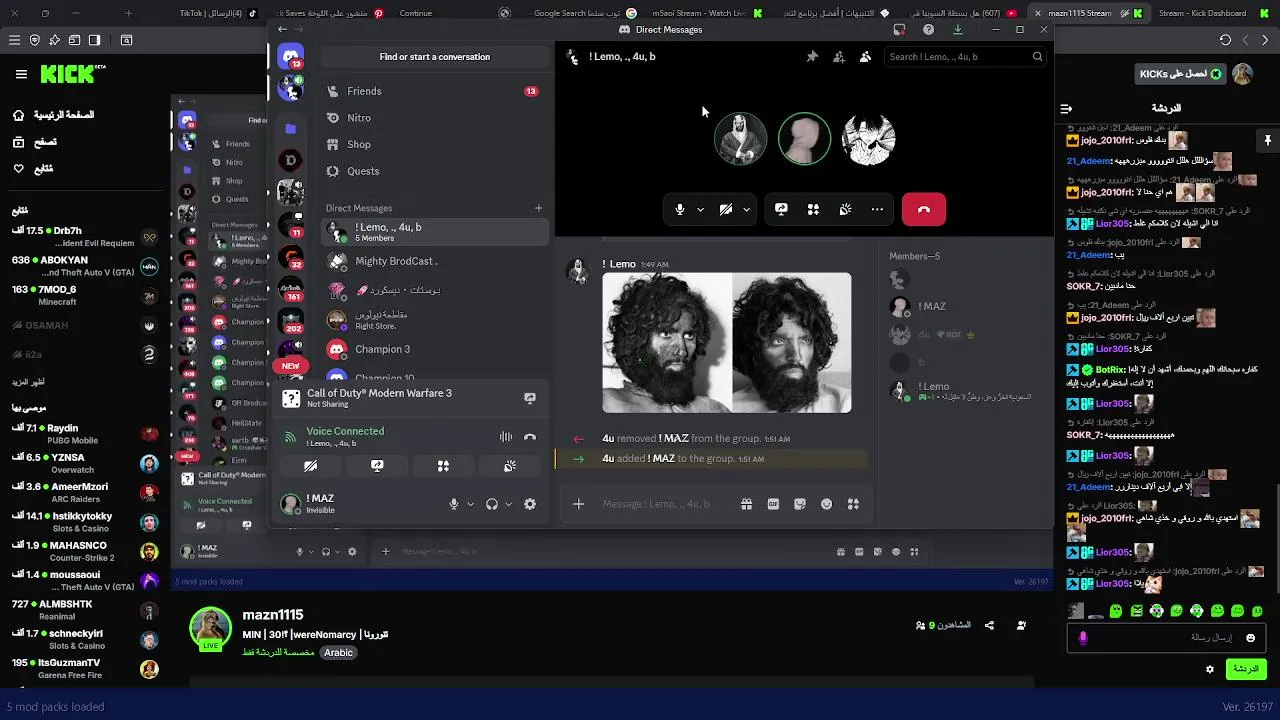Open server folder in Discord server list
This screenshot has height=720, width=1280.
click(x=291, y=128)
